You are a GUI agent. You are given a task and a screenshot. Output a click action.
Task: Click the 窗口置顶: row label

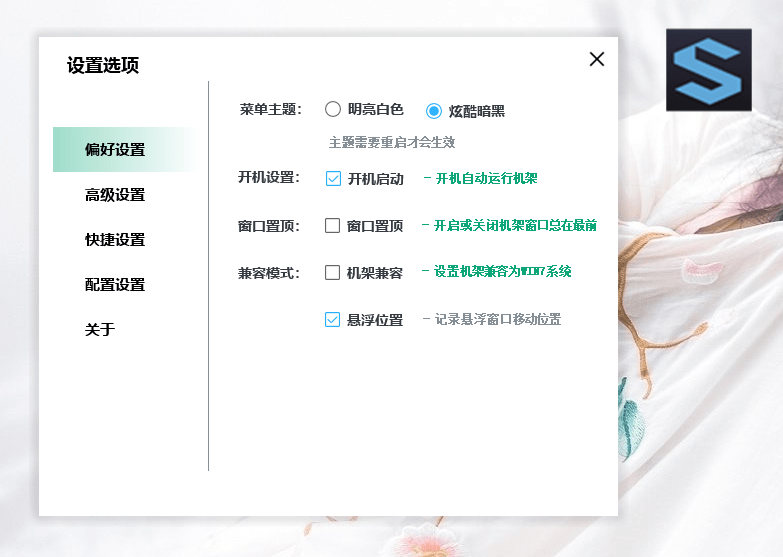269,226
